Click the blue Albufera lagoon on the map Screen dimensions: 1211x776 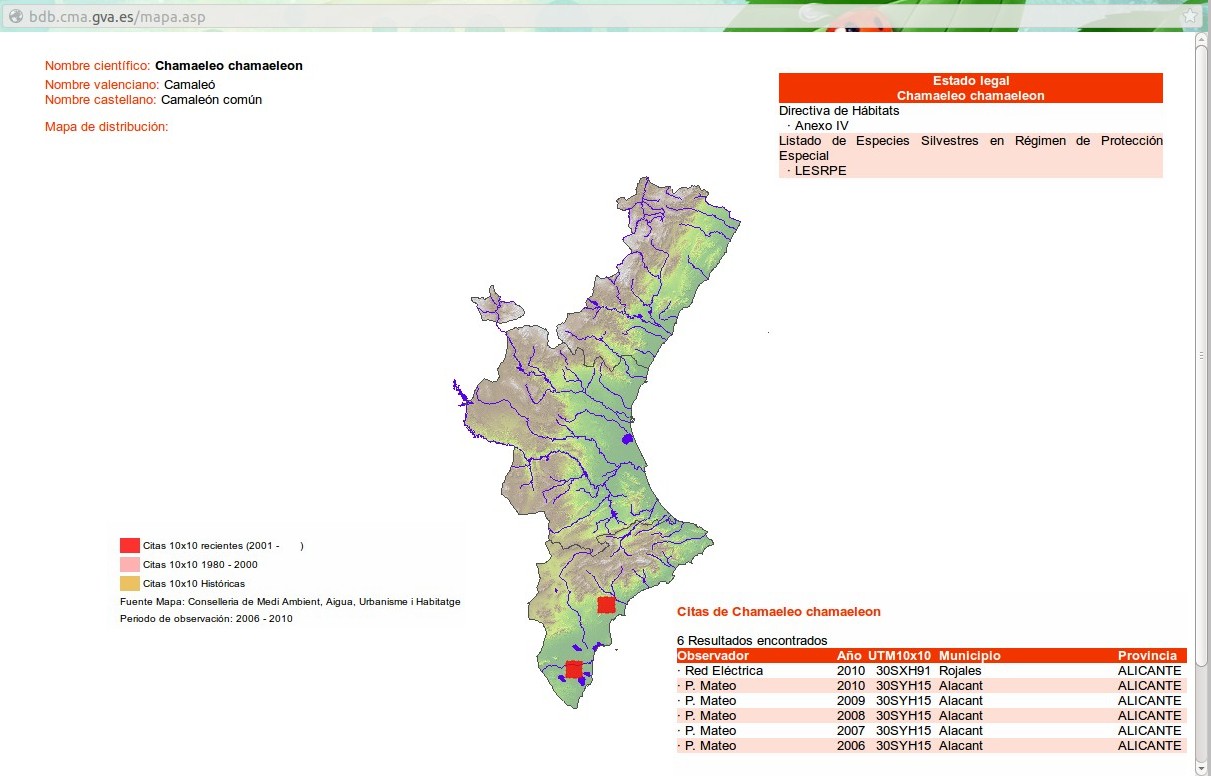tap(628, 438)
